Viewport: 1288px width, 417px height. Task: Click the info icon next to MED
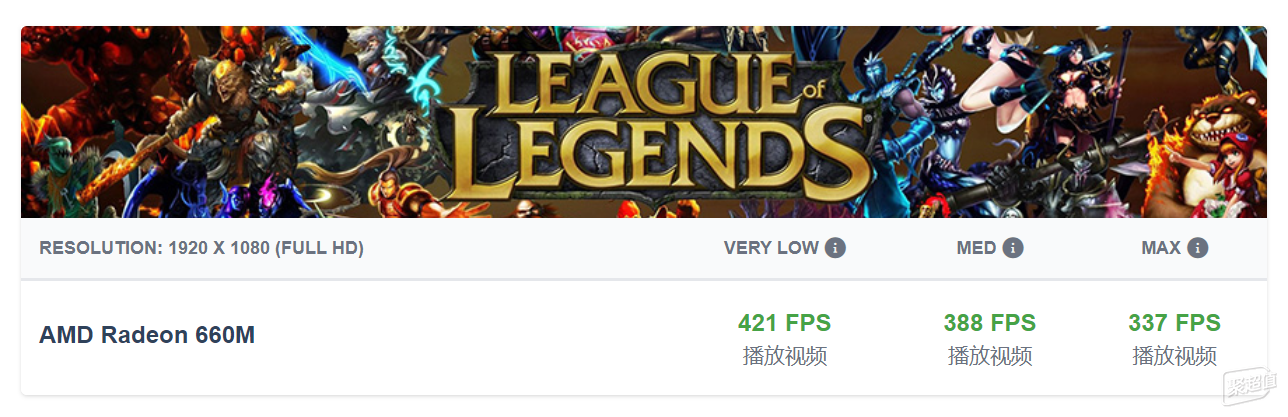[x=1013, y=248]
